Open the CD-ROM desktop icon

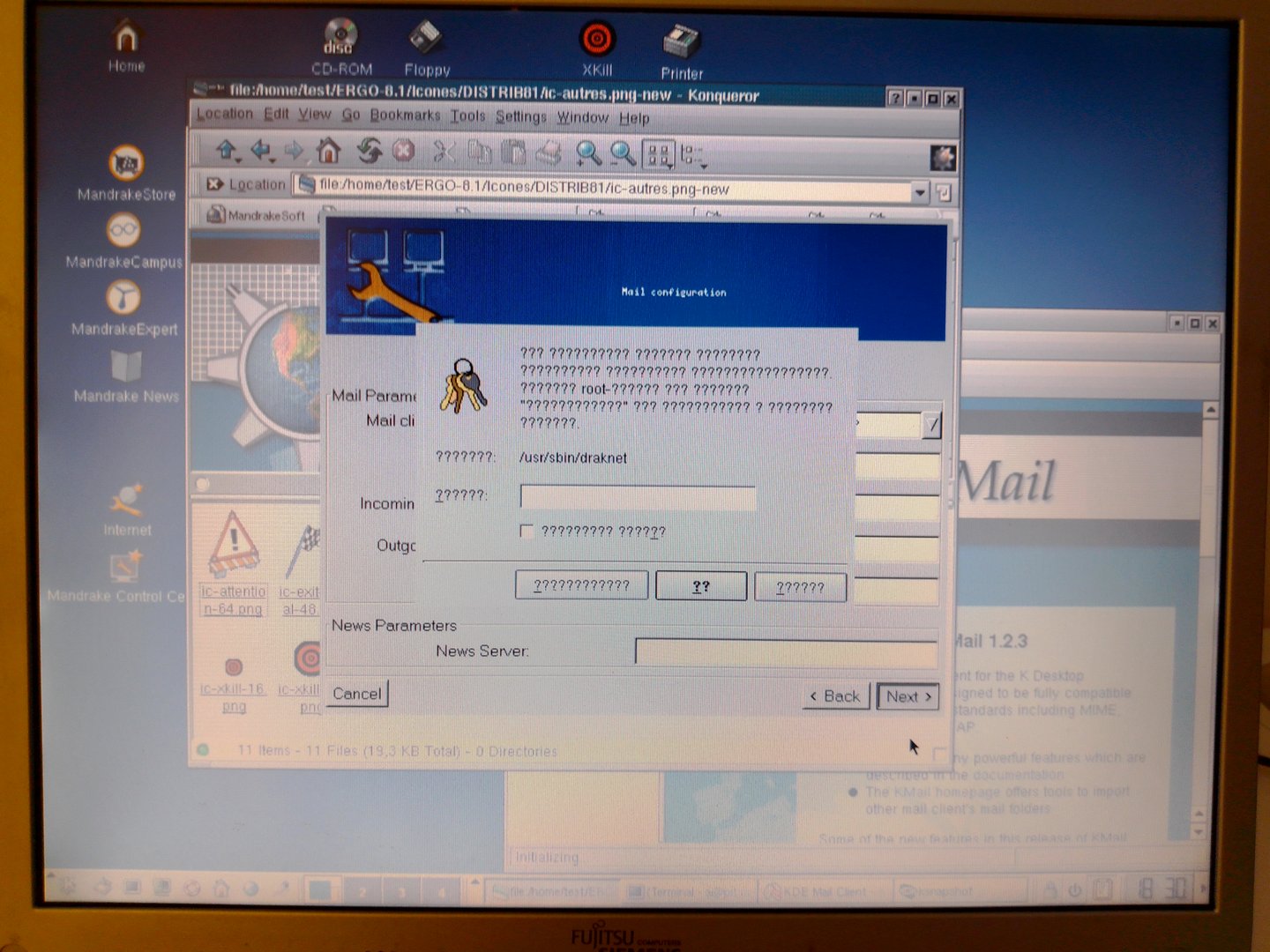(341, 47)
